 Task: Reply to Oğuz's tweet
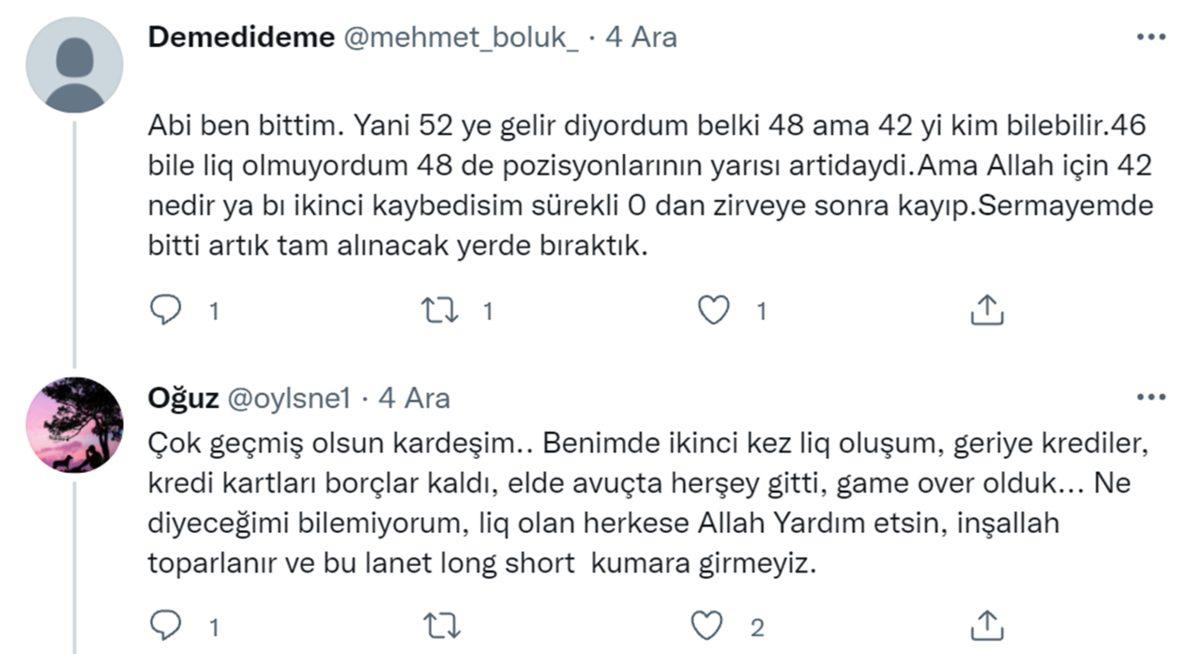point(166,624)
